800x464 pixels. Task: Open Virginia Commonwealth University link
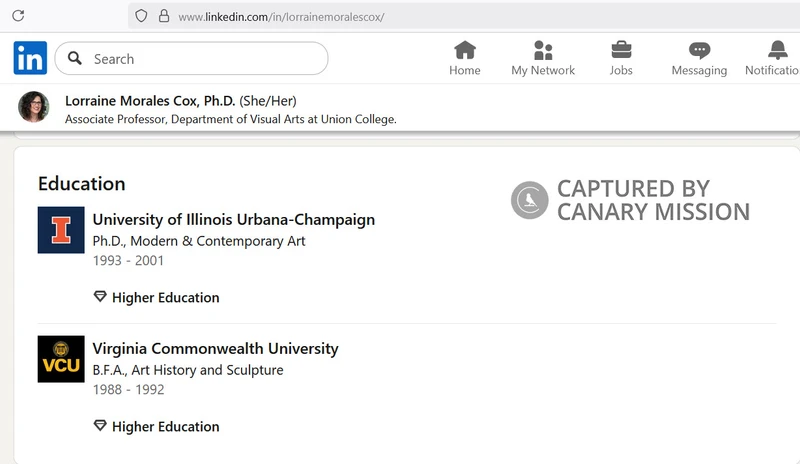coord(215,349)
